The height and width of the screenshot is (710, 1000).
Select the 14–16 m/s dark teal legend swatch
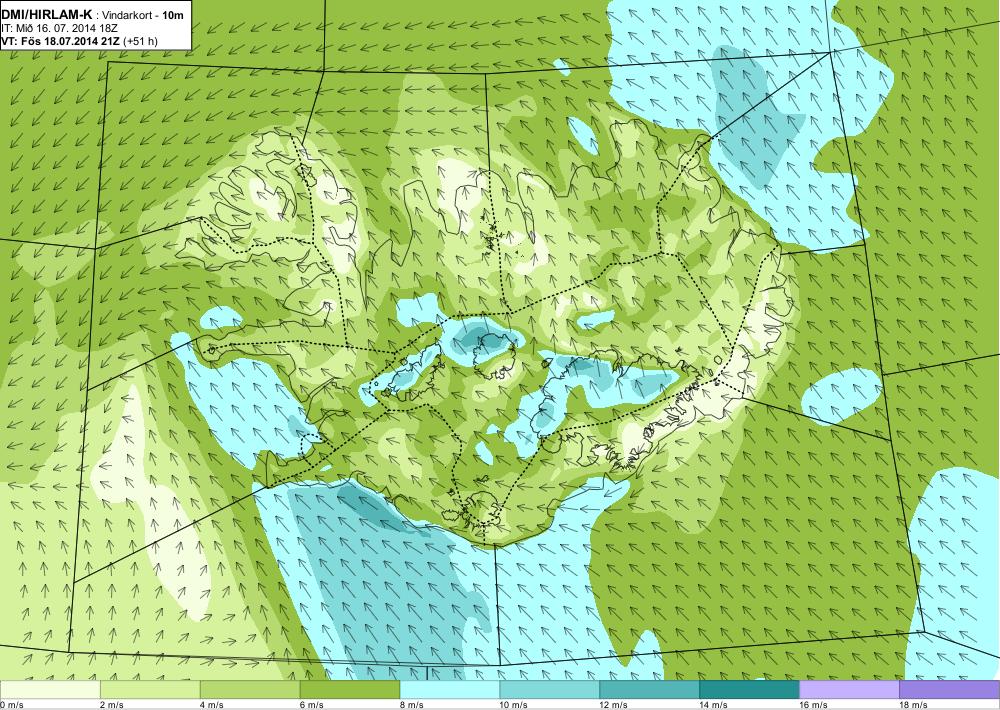coord(749,690)
